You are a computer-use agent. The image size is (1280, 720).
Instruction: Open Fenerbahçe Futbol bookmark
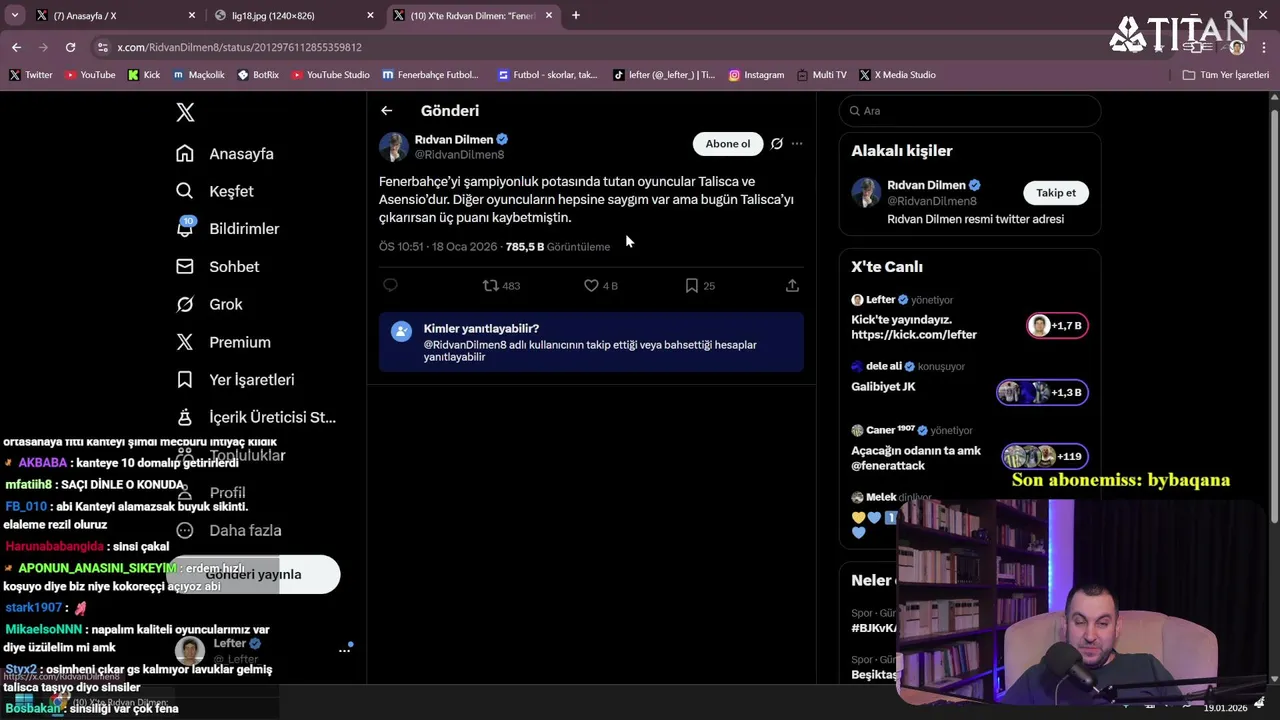click(x=430, y=75)
